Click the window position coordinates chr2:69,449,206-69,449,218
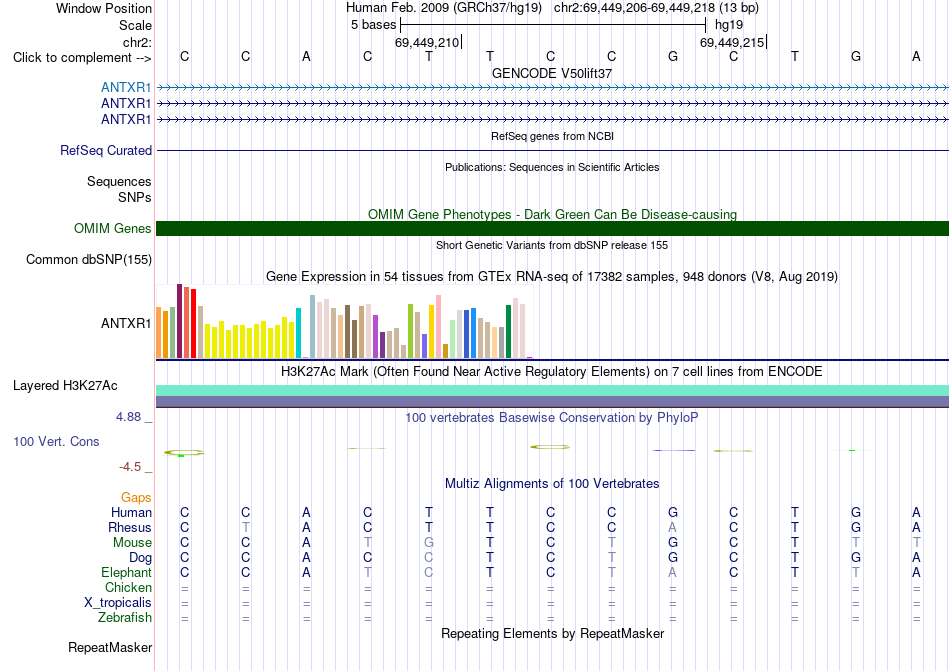Image resolution: width=950 pixels, height=671 pixels. 634,8
